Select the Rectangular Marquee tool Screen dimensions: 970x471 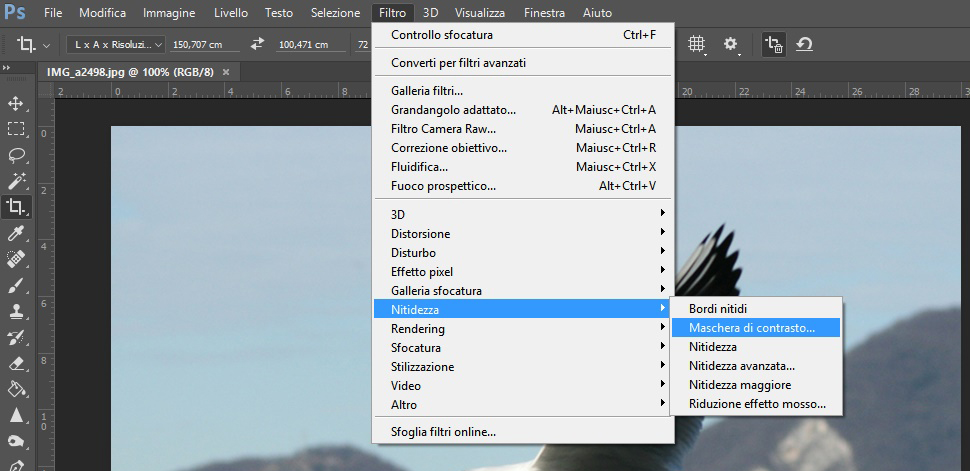pos(15,129)
